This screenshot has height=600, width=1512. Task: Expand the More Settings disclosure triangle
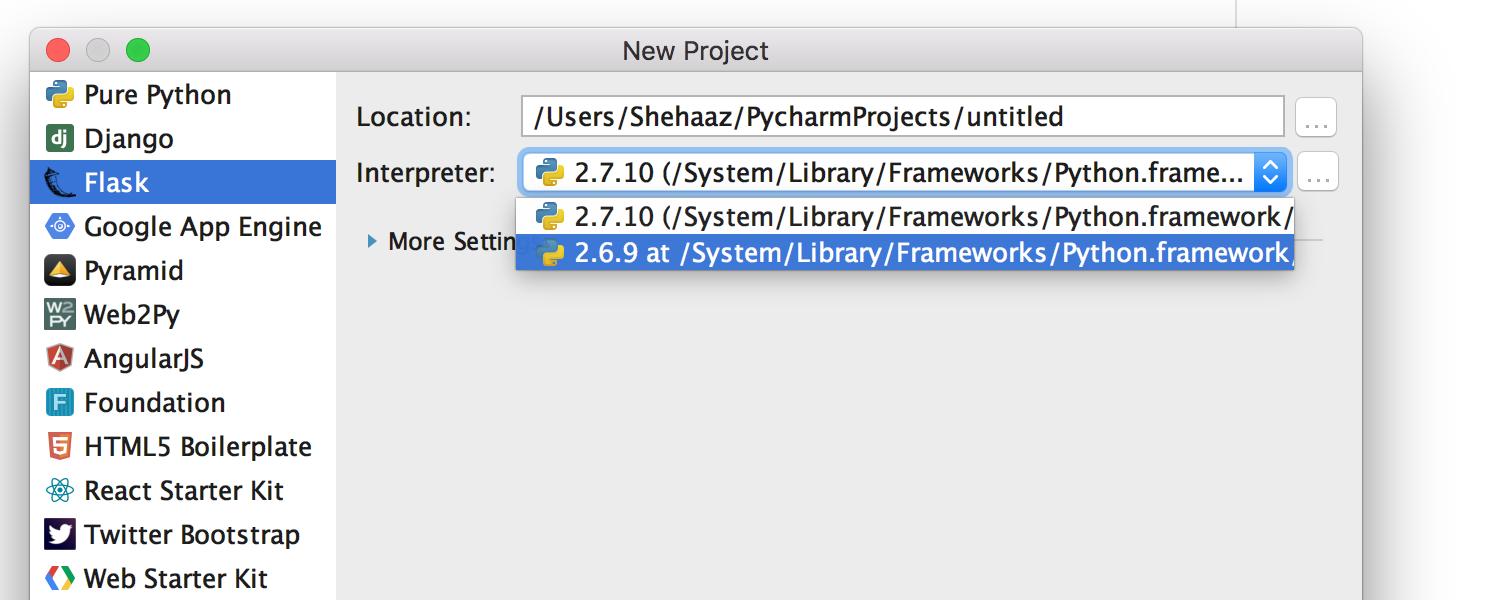372,241
